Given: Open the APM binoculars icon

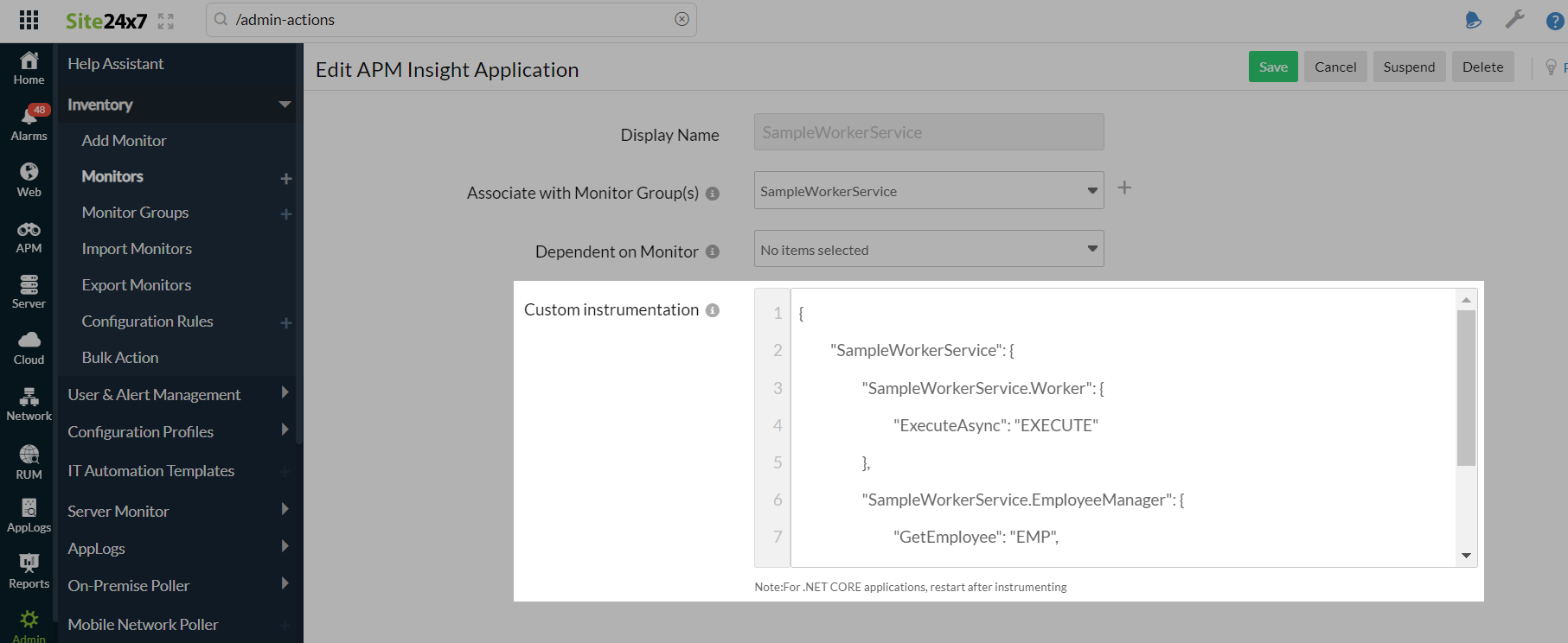Looking at the screenshot, I should [29, 230].
